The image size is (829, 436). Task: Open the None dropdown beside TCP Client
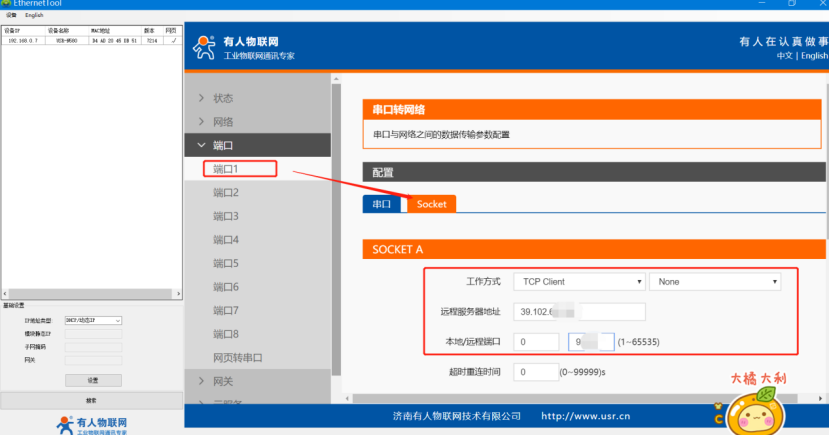pos(714,282)
